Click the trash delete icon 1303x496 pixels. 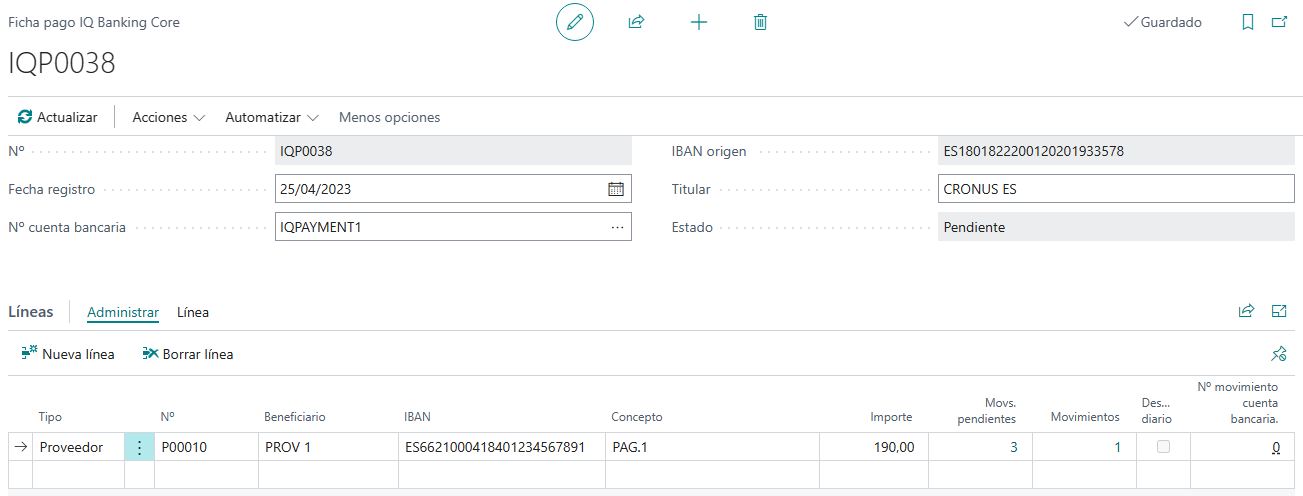pos(760,22)
